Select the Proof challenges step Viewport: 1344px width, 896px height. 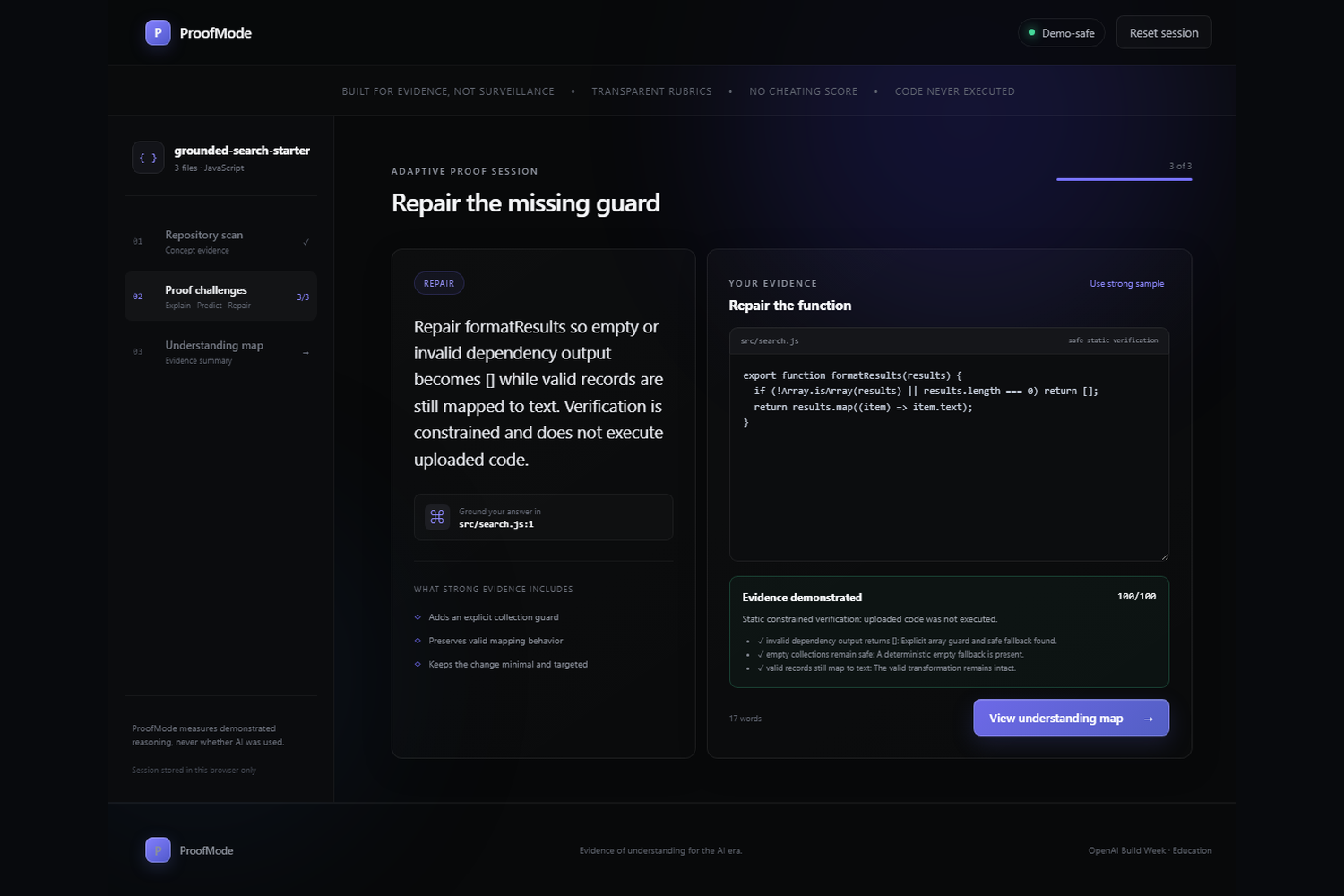(x=221, y=297)
